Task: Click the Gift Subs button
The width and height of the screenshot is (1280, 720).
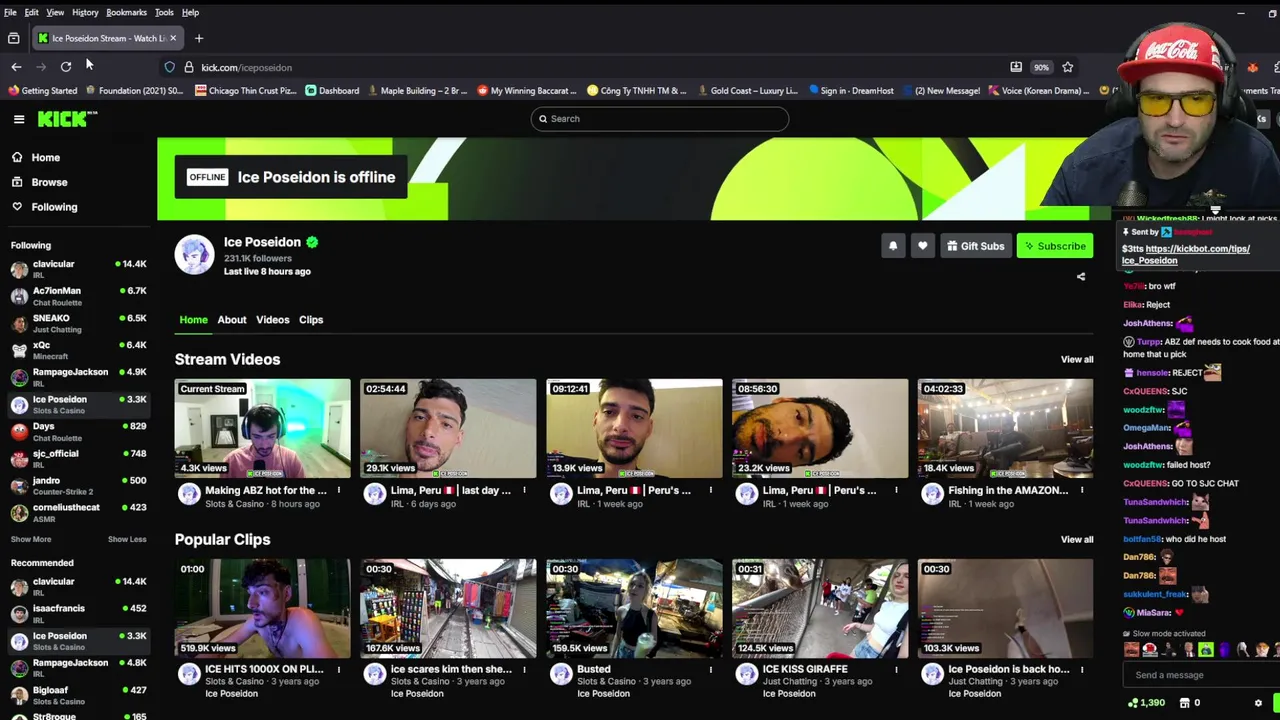Action: pos(976,246)
